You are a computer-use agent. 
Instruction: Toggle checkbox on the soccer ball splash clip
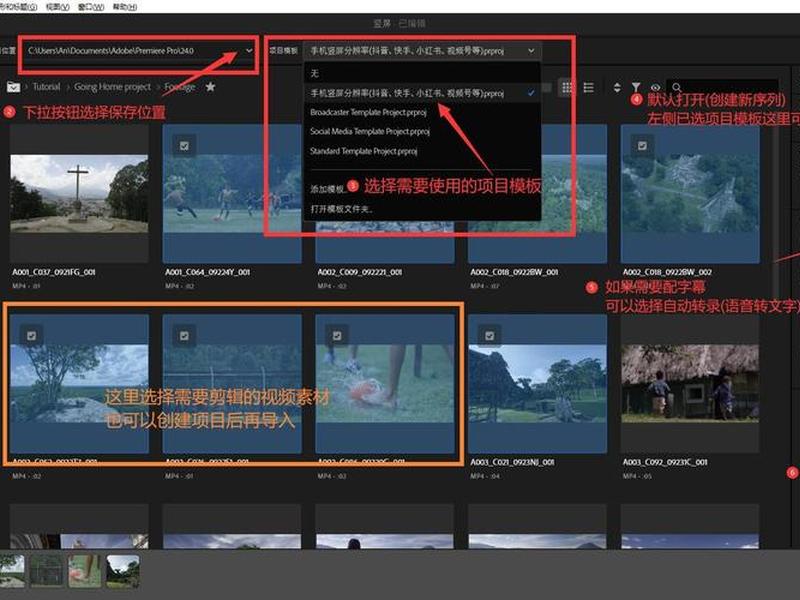pyautogui.click(x=337, y=336)
